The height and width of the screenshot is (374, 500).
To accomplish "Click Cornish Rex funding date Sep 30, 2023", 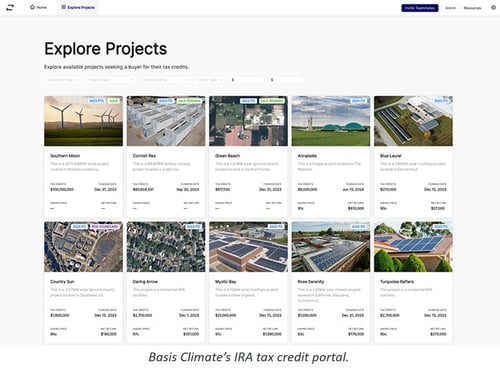I will coord(188,189).
